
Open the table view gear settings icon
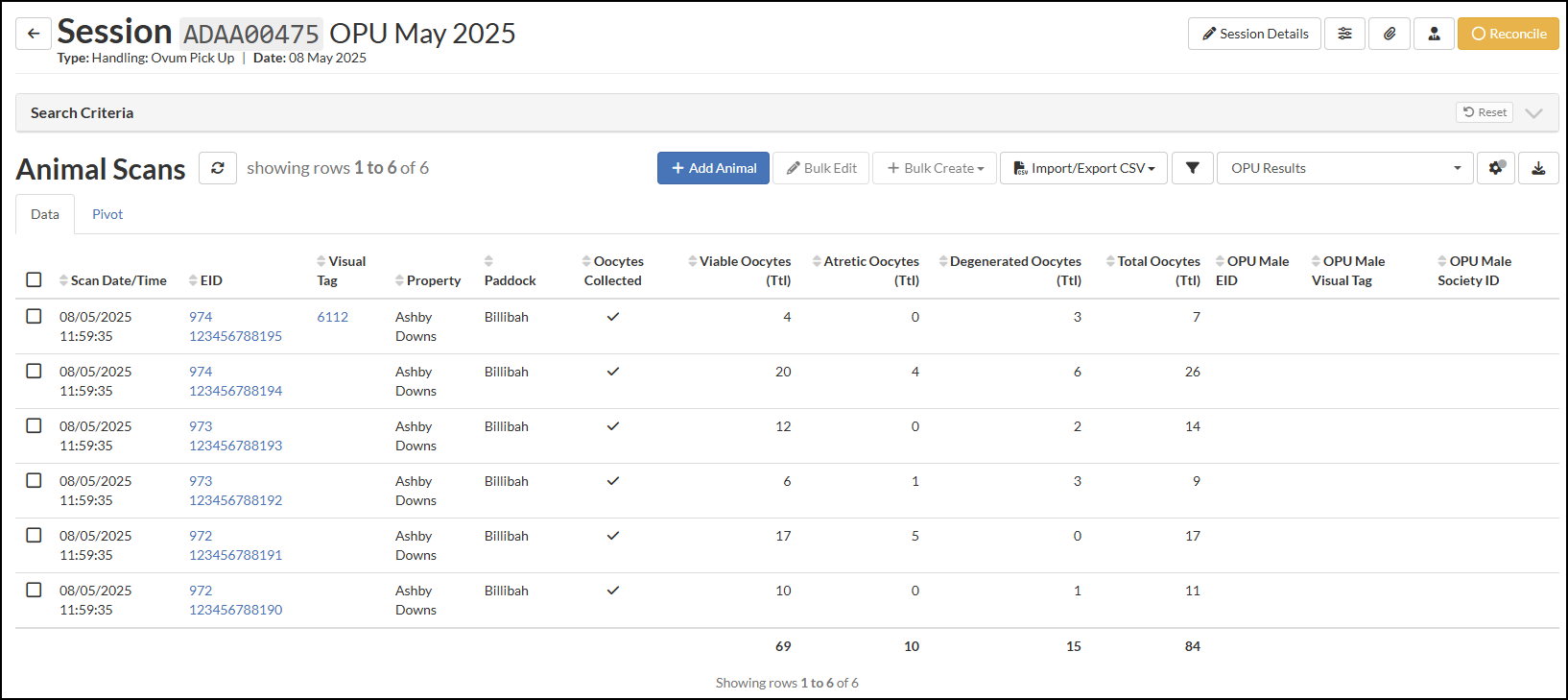(1495, 168)
